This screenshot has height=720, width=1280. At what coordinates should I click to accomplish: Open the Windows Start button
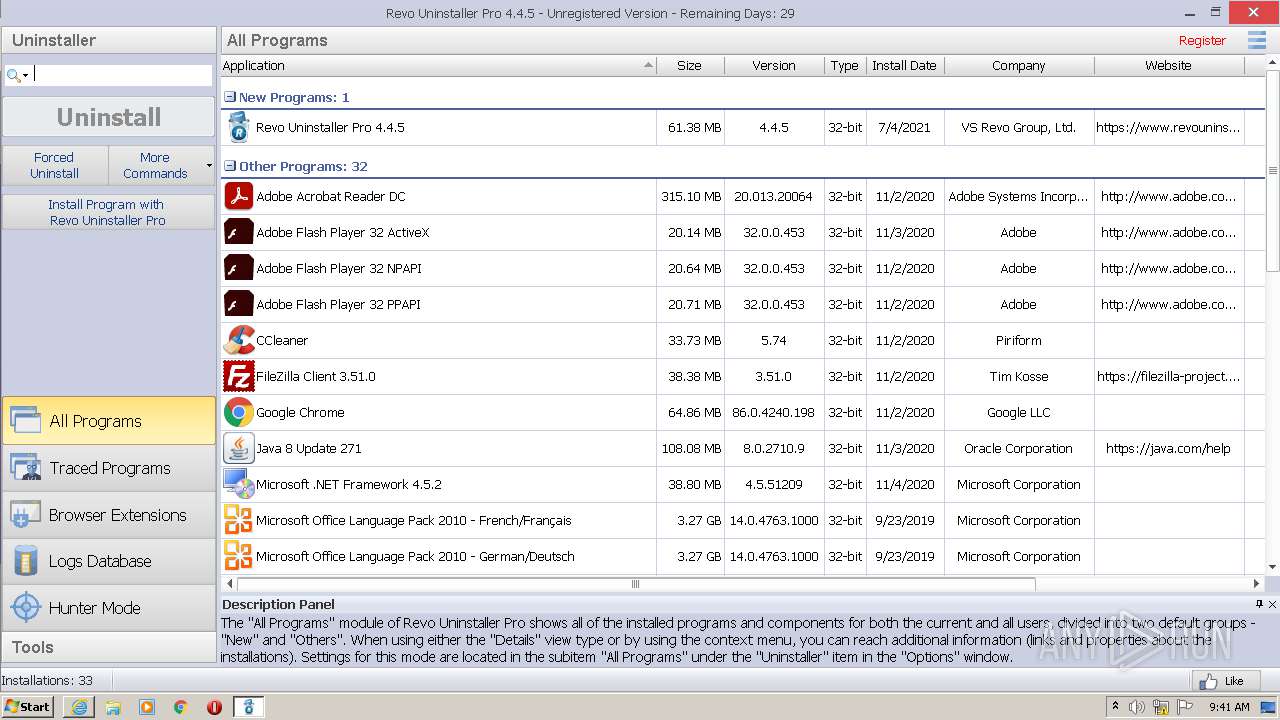tap(28, 707)
